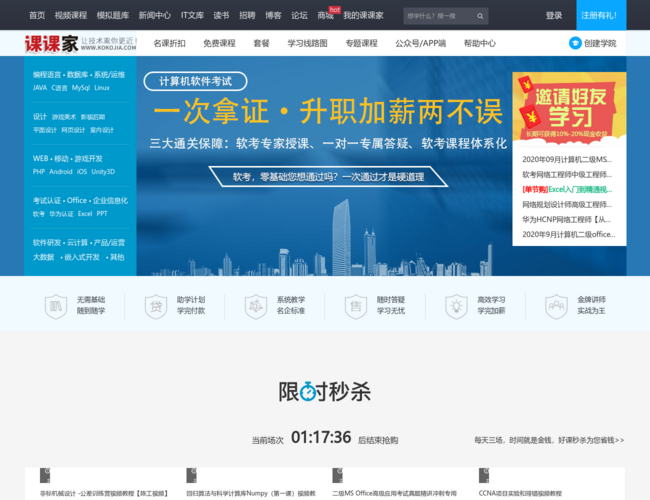Open 二级MS Office高级应用 course
Viewport: 650px width, 500px height.
[395, 493]
